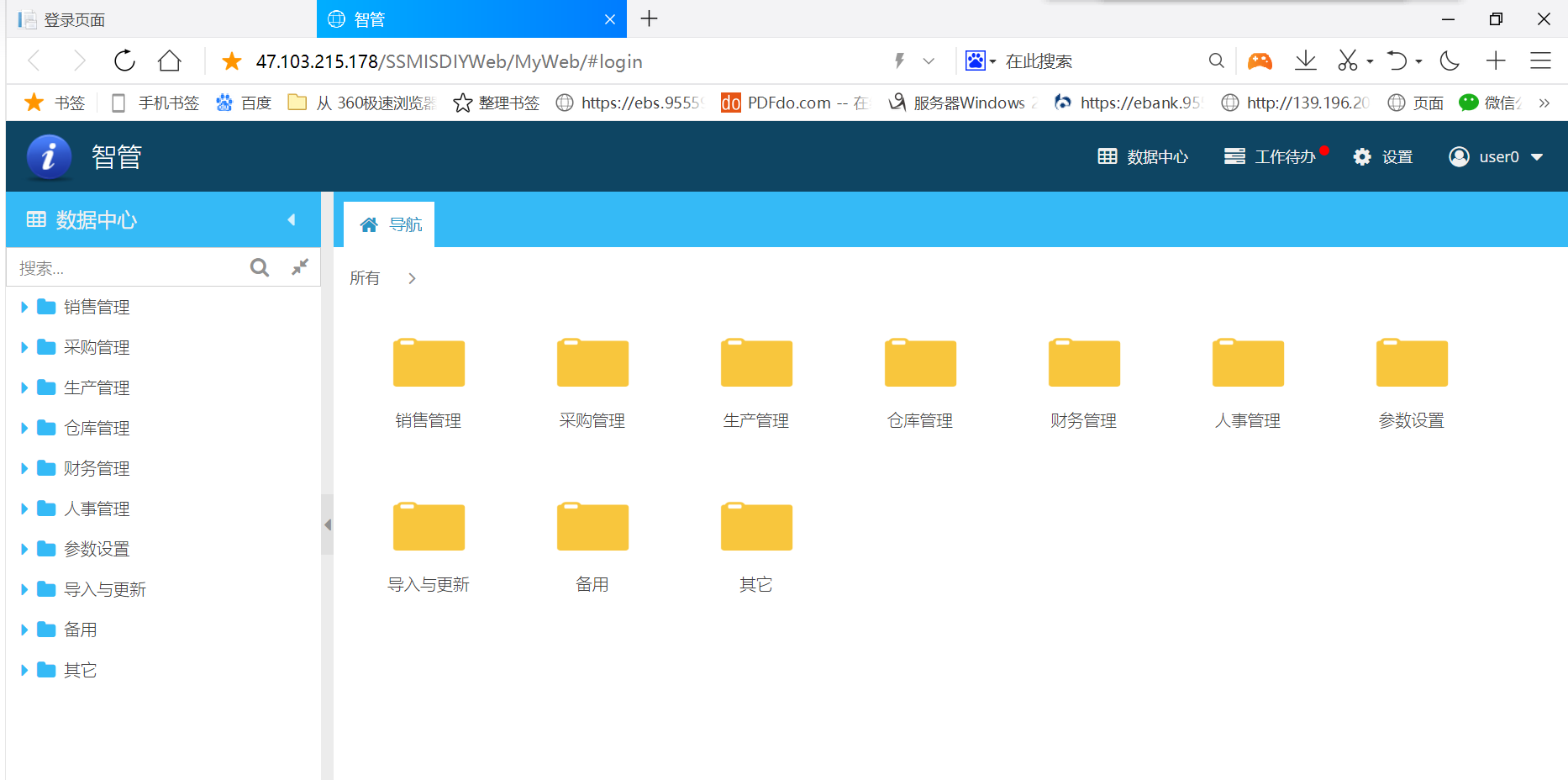1568x780 pixels.
Task: Open the 仓库管理 folder icon in main pane
Action: pyautogui.click(x=920, y=362)
